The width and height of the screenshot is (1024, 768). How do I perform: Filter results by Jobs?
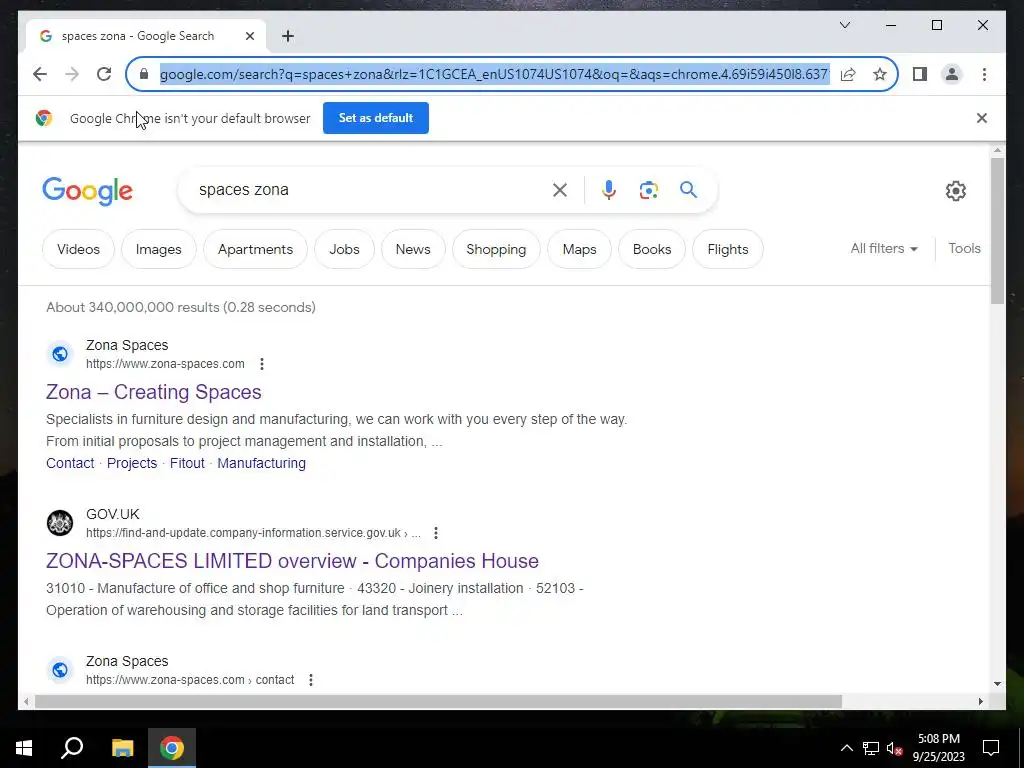pyautogui.click(x=344, y=249)
